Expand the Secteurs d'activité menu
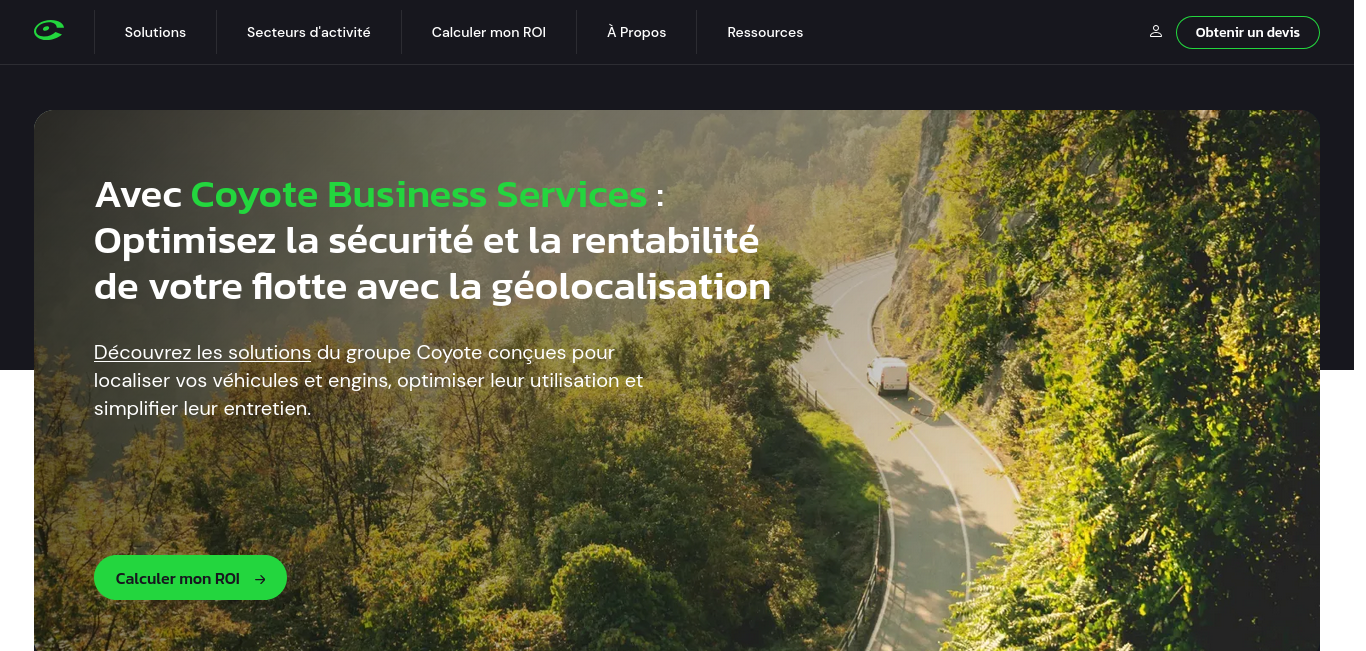Viewport: 1366px width, 651px height. [309, 32]
